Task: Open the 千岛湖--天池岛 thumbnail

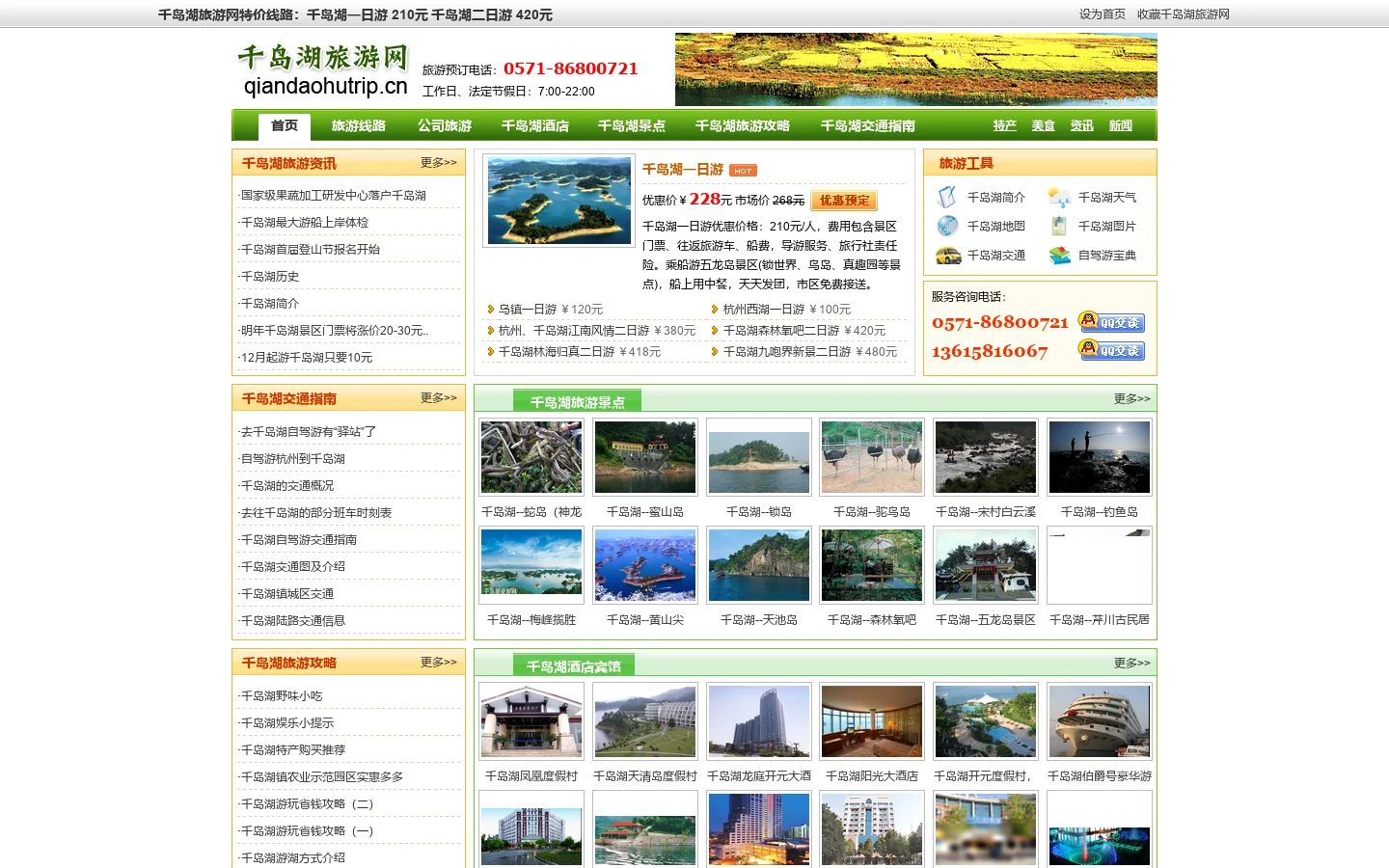Action: (759, 565)
